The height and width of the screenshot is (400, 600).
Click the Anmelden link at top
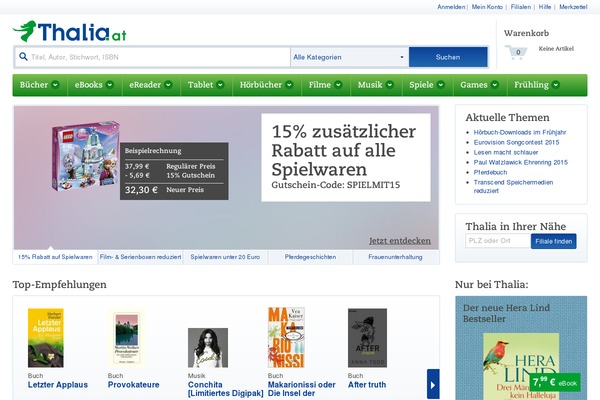point(451,6)
